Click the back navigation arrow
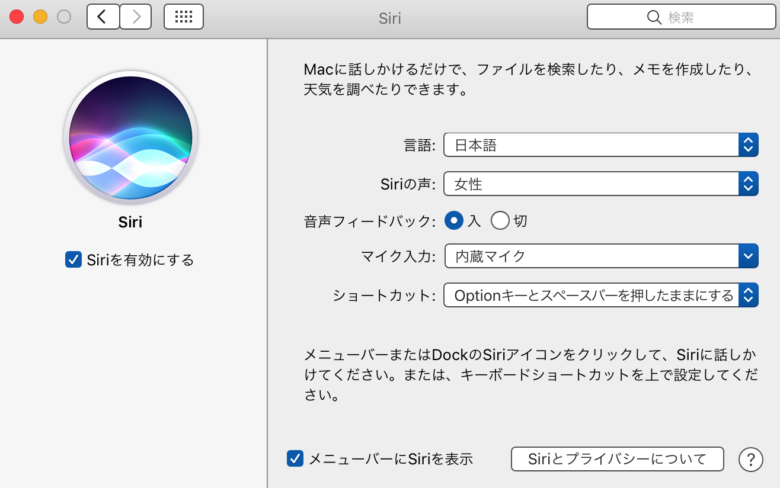This screenshot has height=488, width=780. pos(103,17)
